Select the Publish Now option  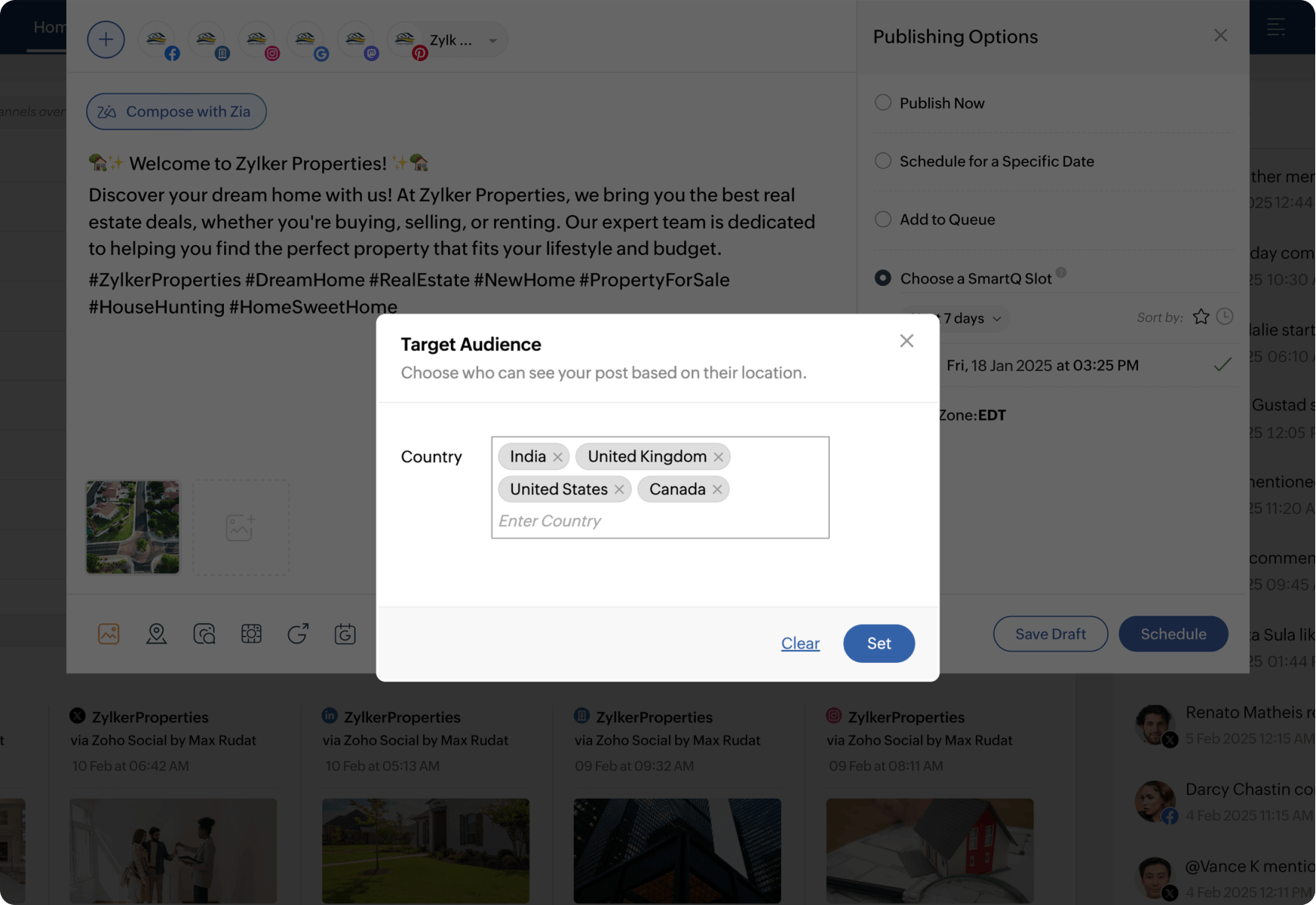coord(883,103)
